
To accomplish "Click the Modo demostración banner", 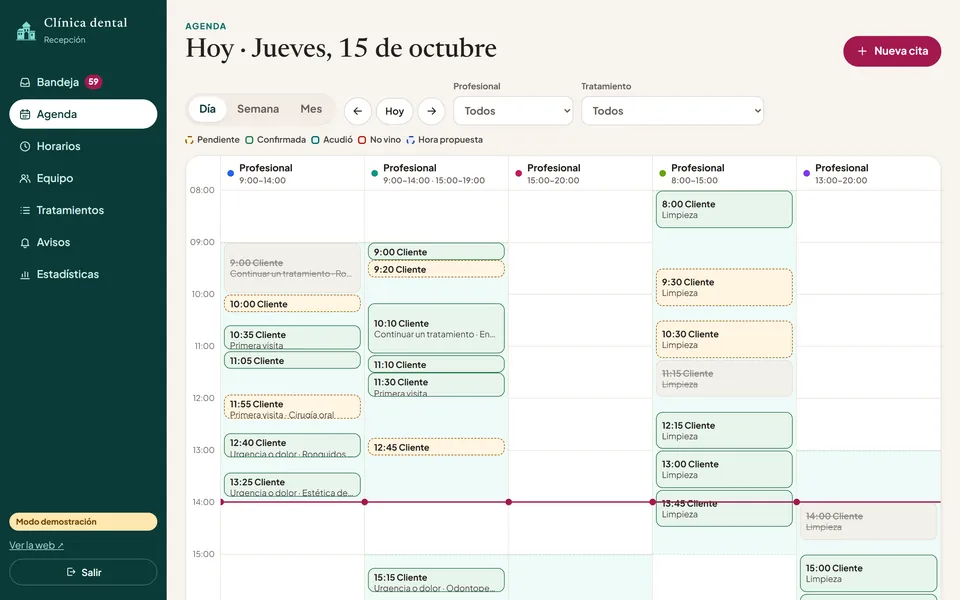I will [x=83, y=522].
